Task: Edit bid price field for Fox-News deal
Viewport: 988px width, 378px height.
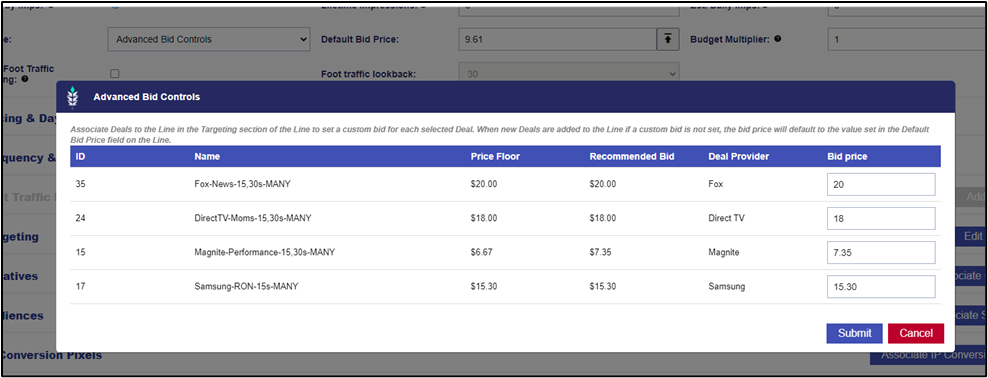Action: 881,185
